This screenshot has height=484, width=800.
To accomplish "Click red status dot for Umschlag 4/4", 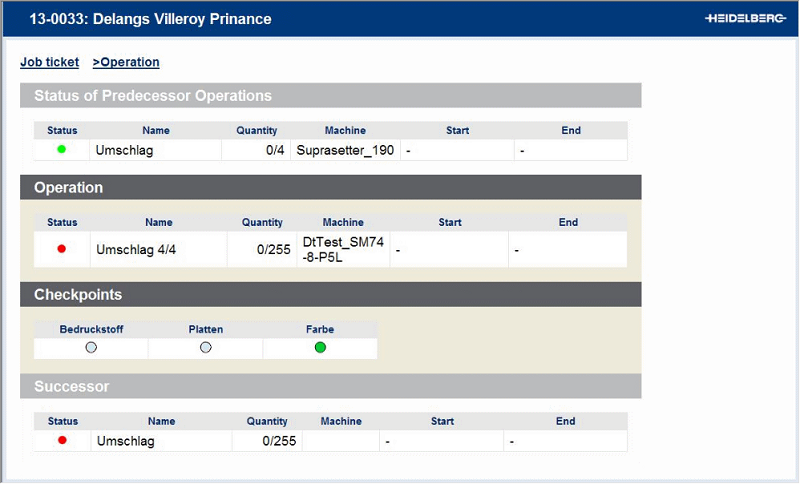I will pyautogui.click(x=61, y=249).
